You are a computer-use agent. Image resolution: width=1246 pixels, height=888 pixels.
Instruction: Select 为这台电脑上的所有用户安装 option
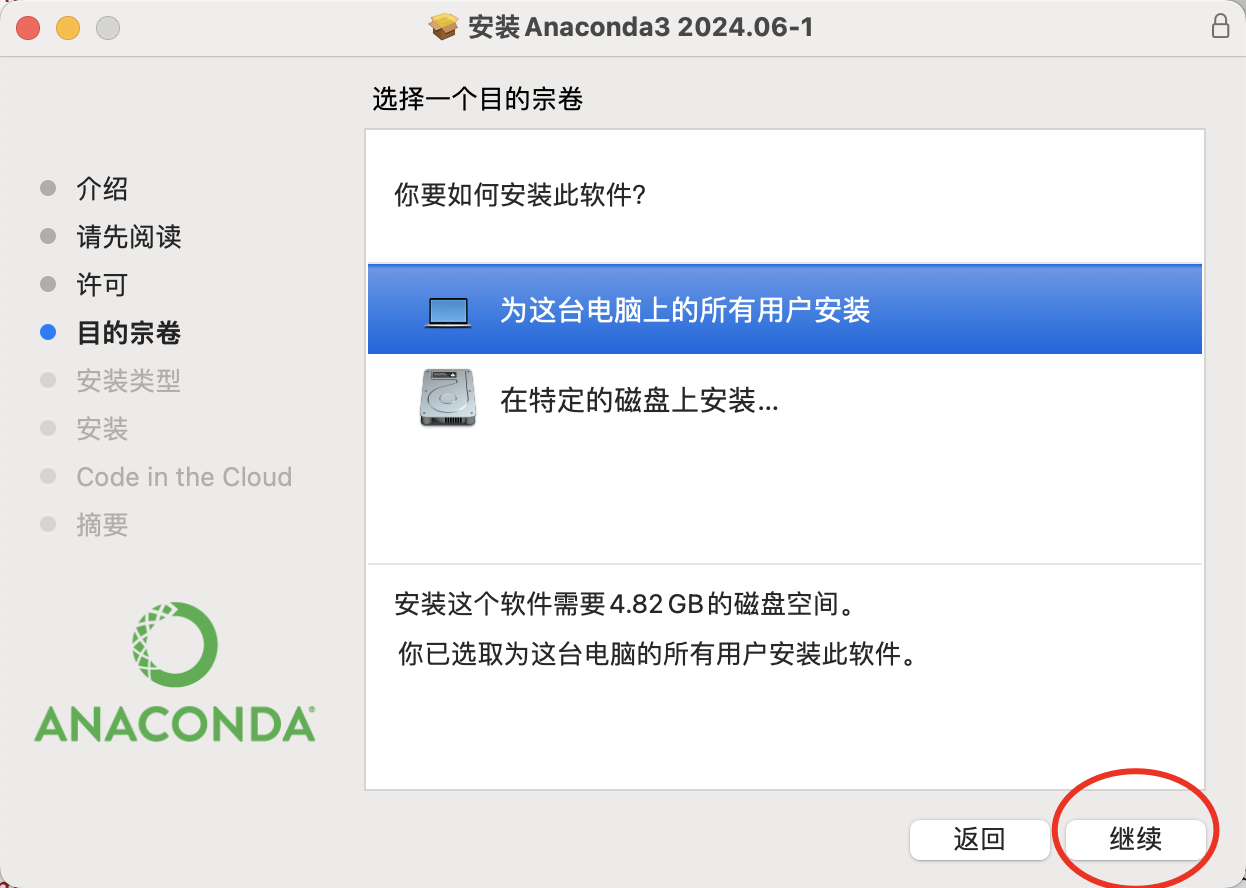point(784,309)
